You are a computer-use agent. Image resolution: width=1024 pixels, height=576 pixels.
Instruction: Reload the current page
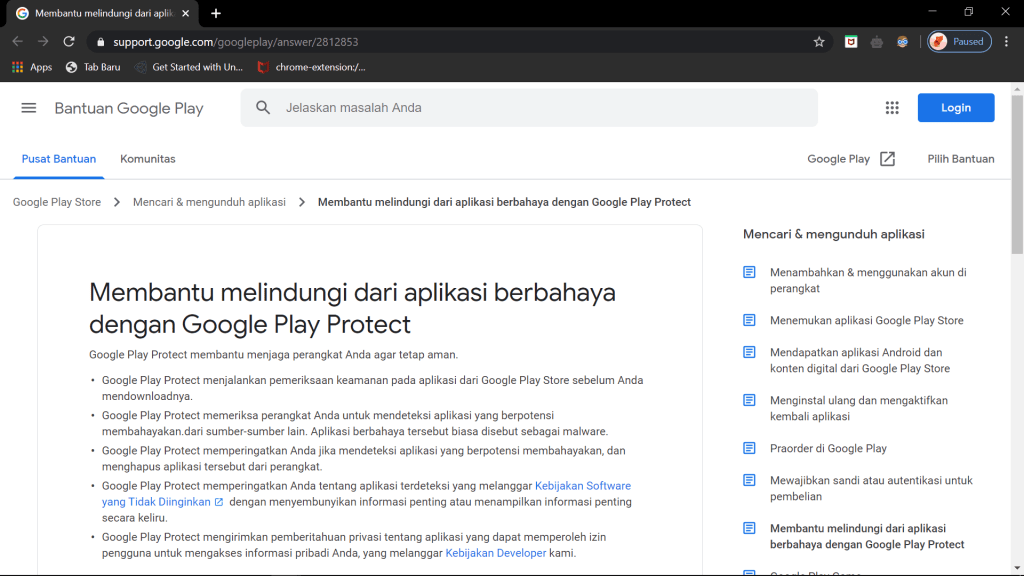69,42
